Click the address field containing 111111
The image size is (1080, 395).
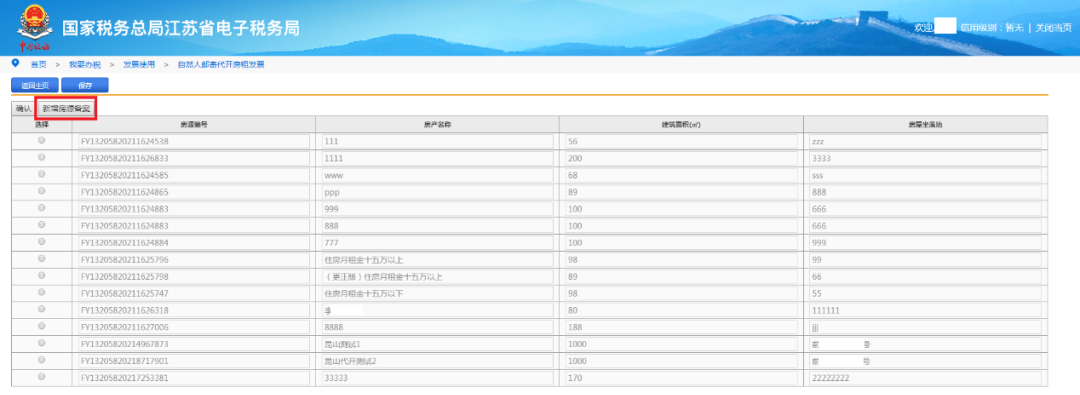pos(926,310)
